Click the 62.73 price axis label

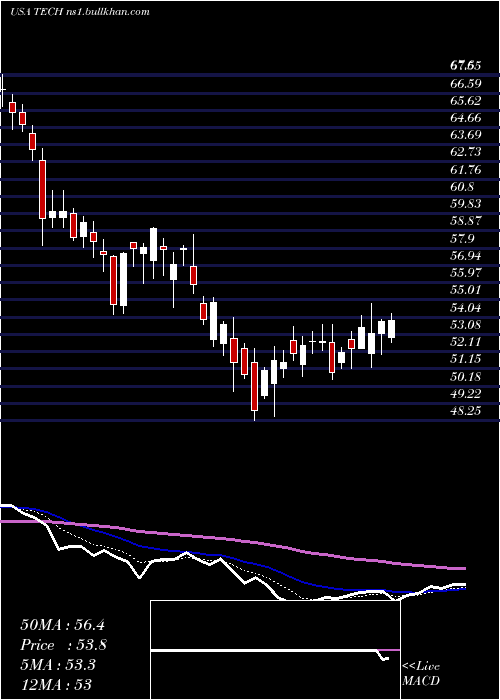pos(466,152)
